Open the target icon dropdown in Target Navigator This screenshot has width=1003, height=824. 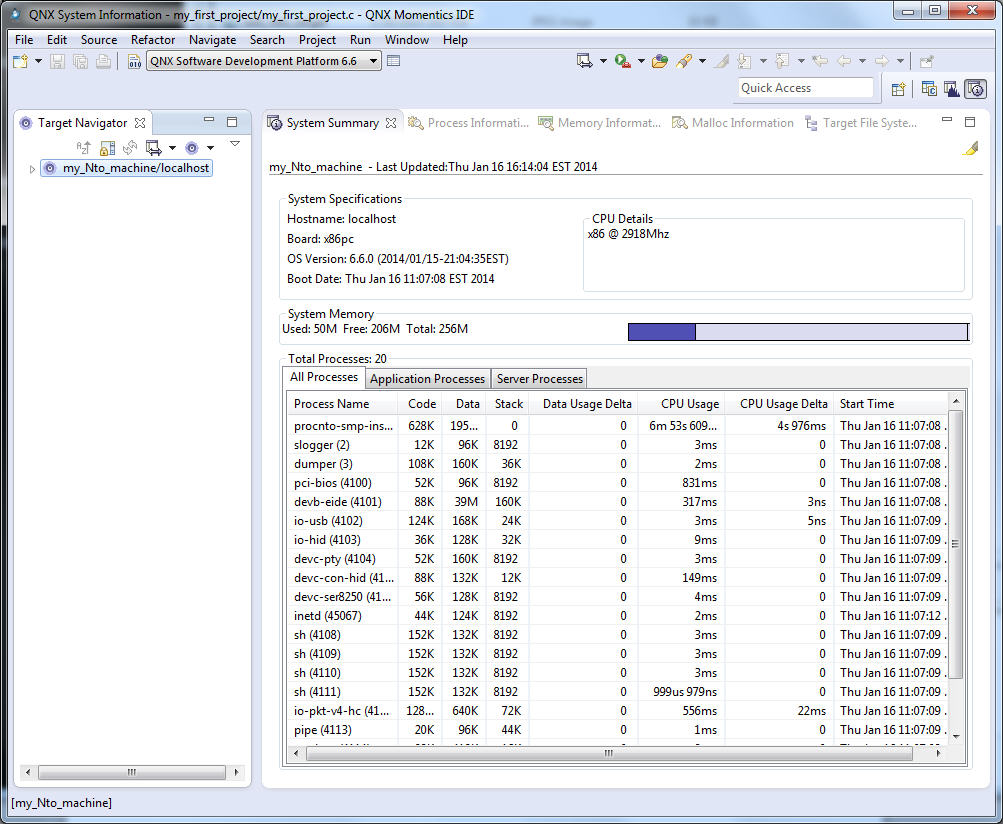(210, 148)
